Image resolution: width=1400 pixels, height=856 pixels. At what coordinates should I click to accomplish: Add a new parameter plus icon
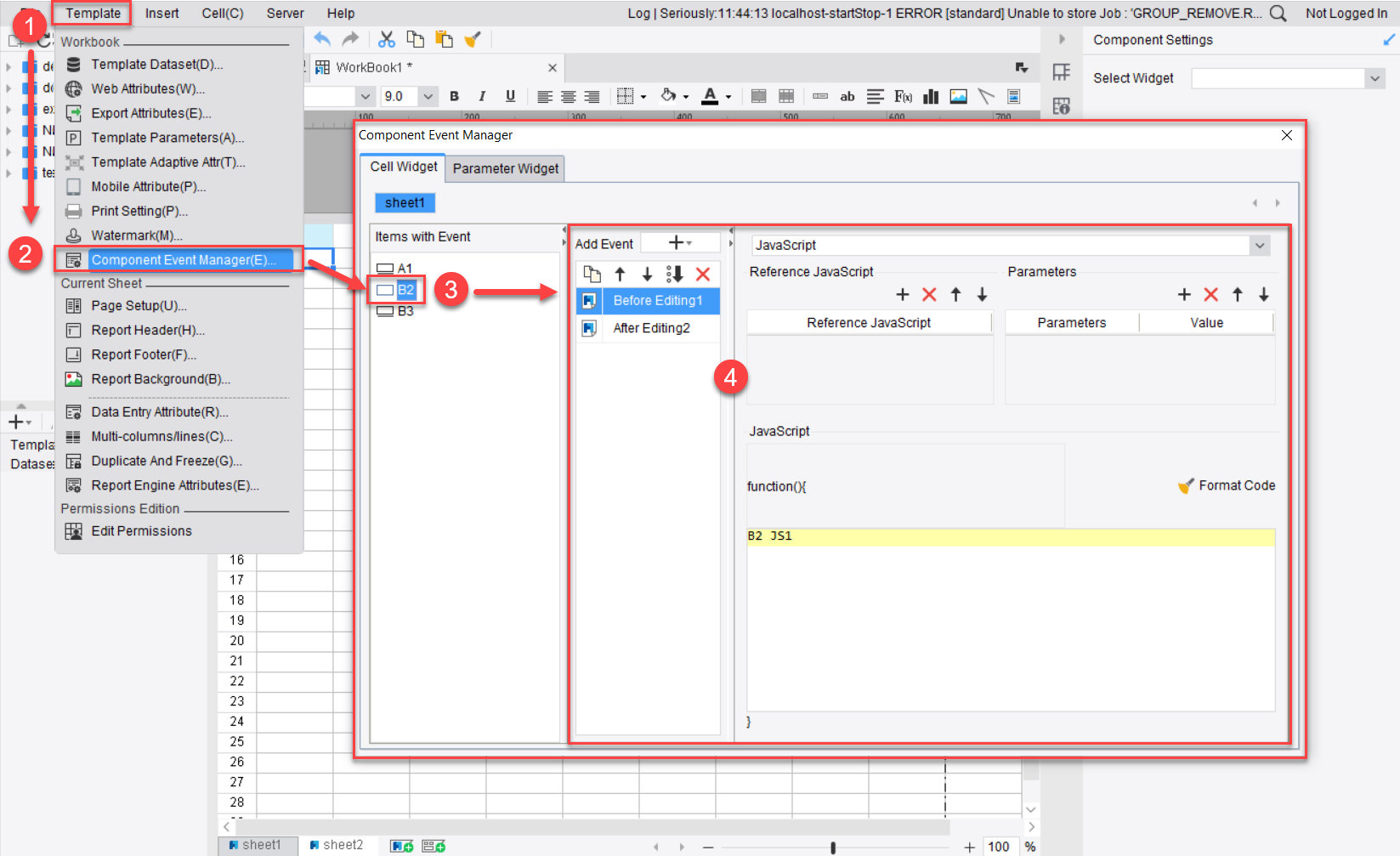1184,294
